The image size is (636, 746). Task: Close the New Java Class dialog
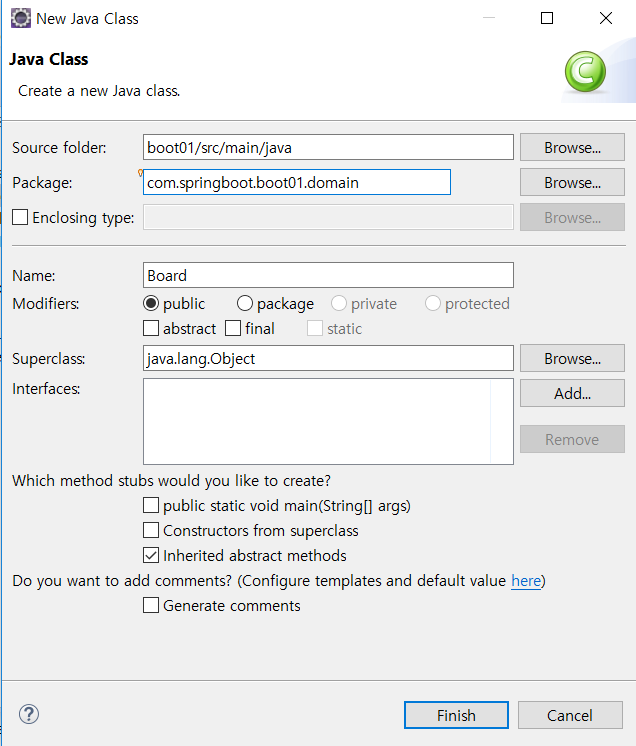coord(606,18)
